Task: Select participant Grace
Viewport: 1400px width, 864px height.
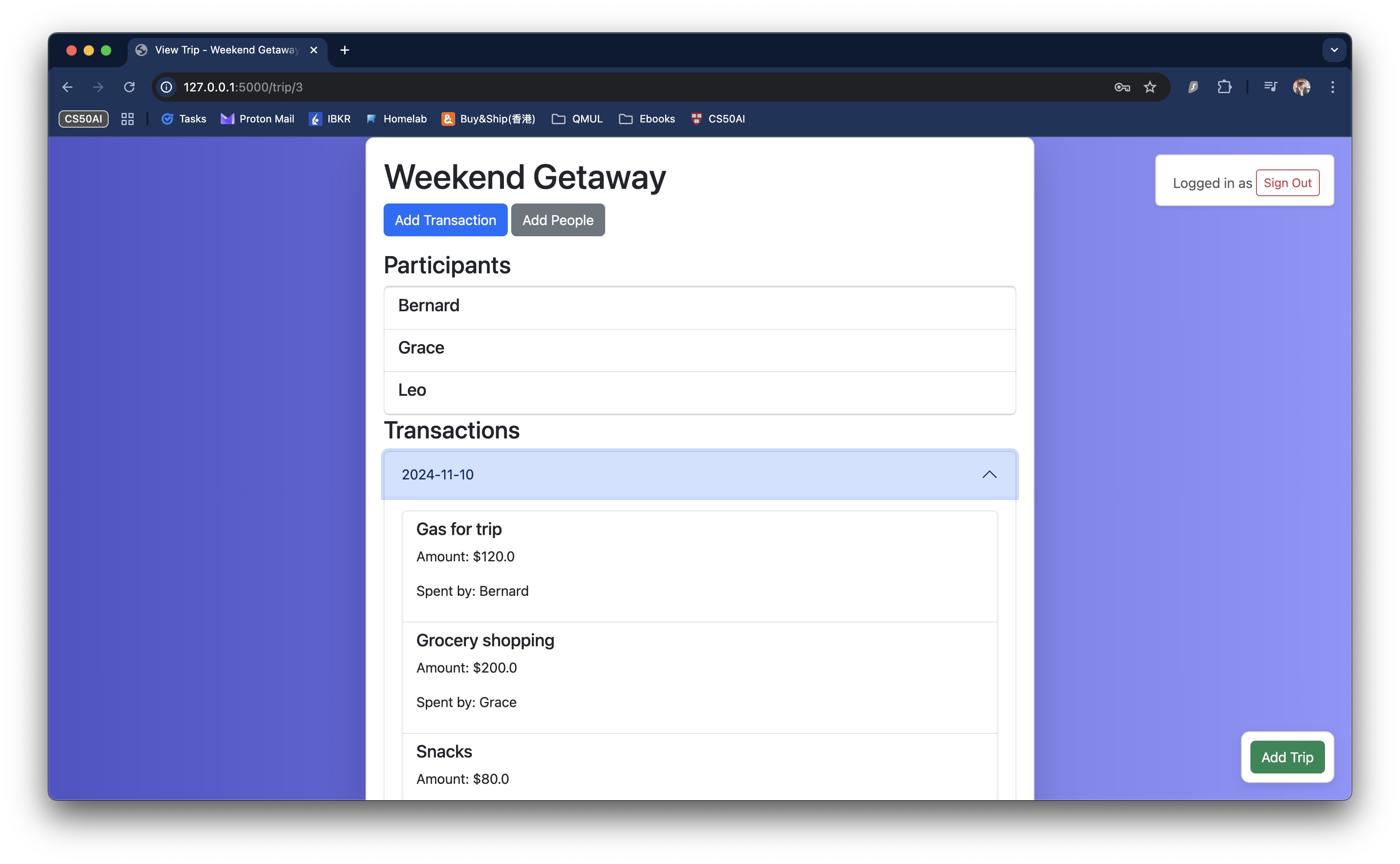Action: (700, 350)
